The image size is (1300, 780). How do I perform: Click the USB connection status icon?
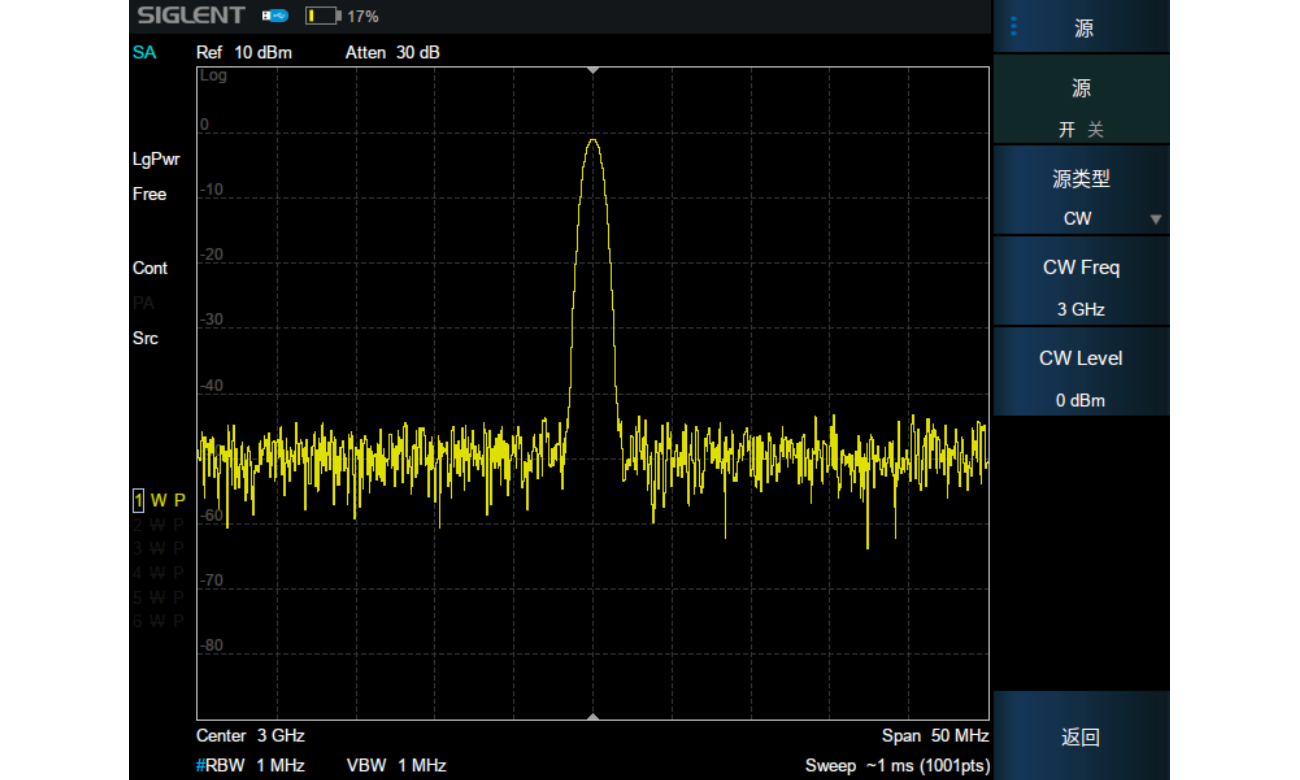pyautogui.click(x=275, y=16)
